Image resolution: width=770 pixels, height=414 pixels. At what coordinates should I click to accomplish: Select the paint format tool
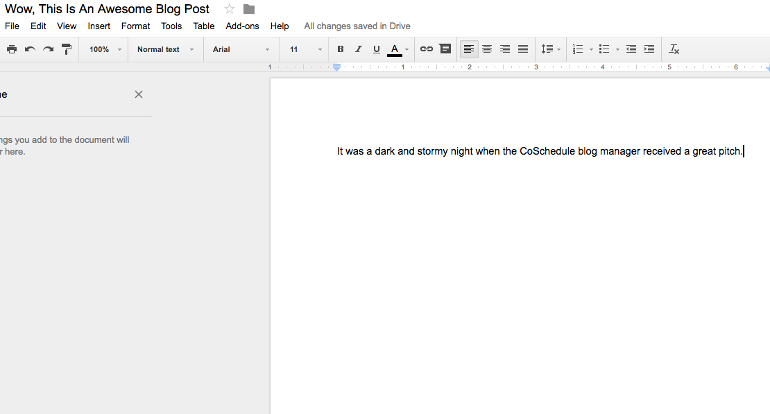point(66,49)
